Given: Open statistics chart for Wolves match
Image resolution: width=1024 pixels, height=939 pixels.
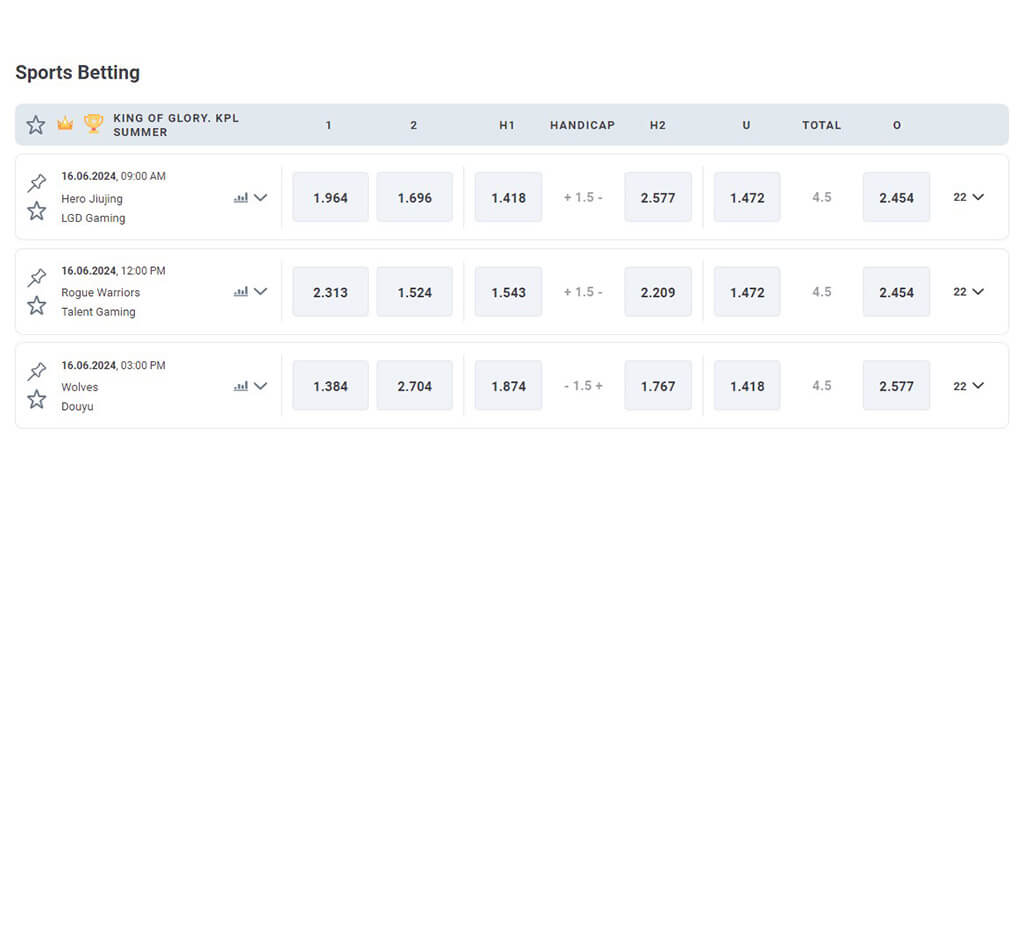Looking at the screenshot, I should pos(241,386).
